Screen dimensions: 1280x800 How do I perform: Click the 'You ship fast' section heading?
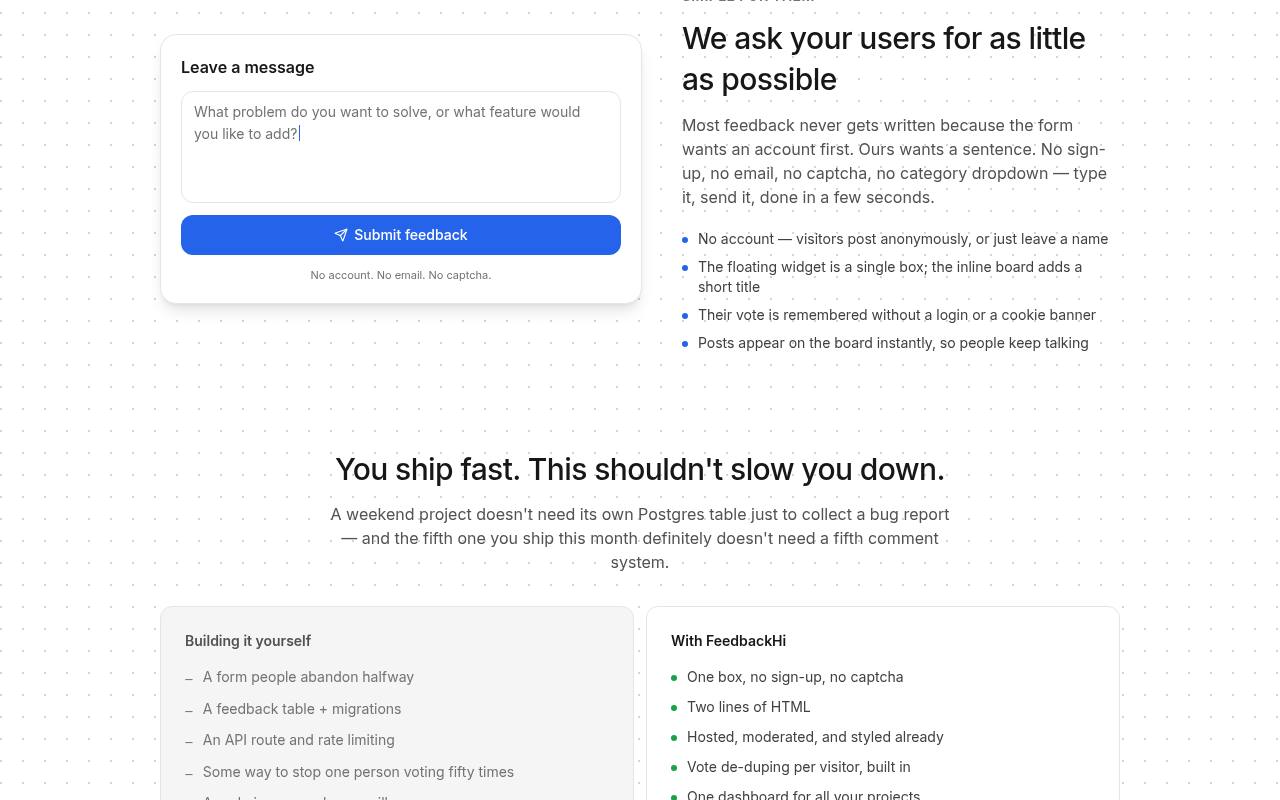[x=640, y=469]
